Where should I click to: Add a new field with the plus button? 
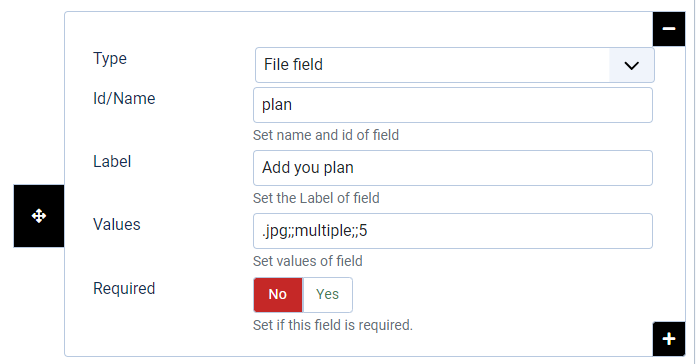pyautogui.click(x=669, y=339)
